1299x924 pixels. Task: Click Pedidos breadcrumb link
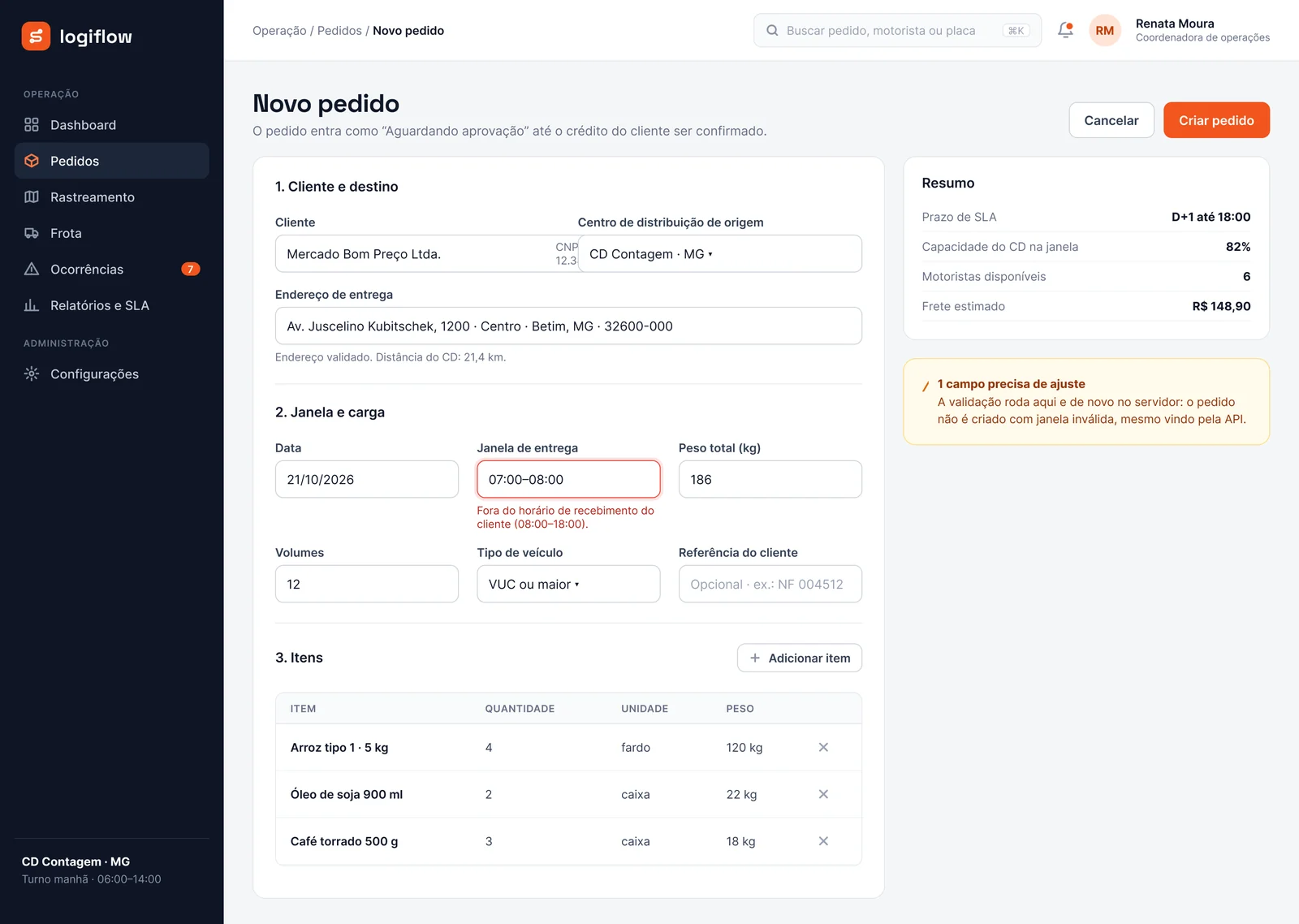coord(339,31)
